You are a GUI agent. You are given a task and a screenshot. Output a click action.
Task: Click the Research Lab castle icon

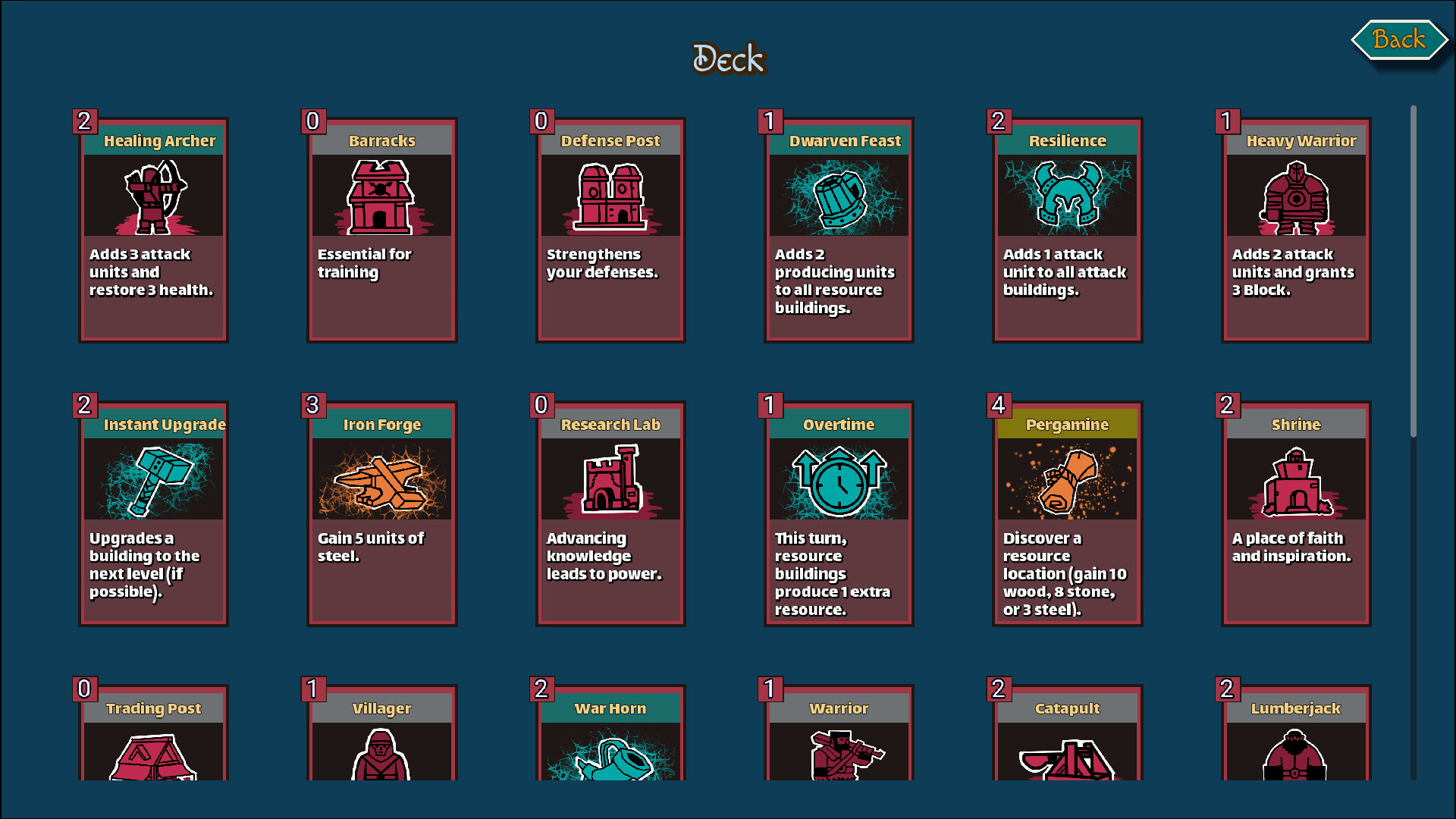click(611, 481)
